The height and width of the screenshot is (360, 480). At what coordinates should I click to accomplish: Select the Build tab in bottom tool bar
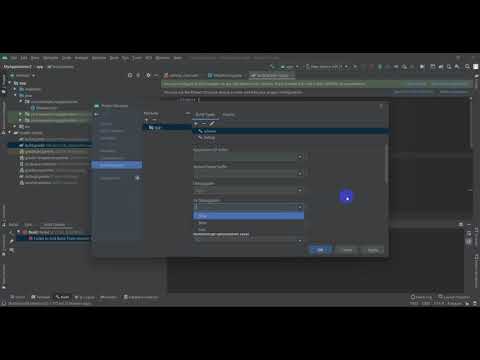coord(62,297)
